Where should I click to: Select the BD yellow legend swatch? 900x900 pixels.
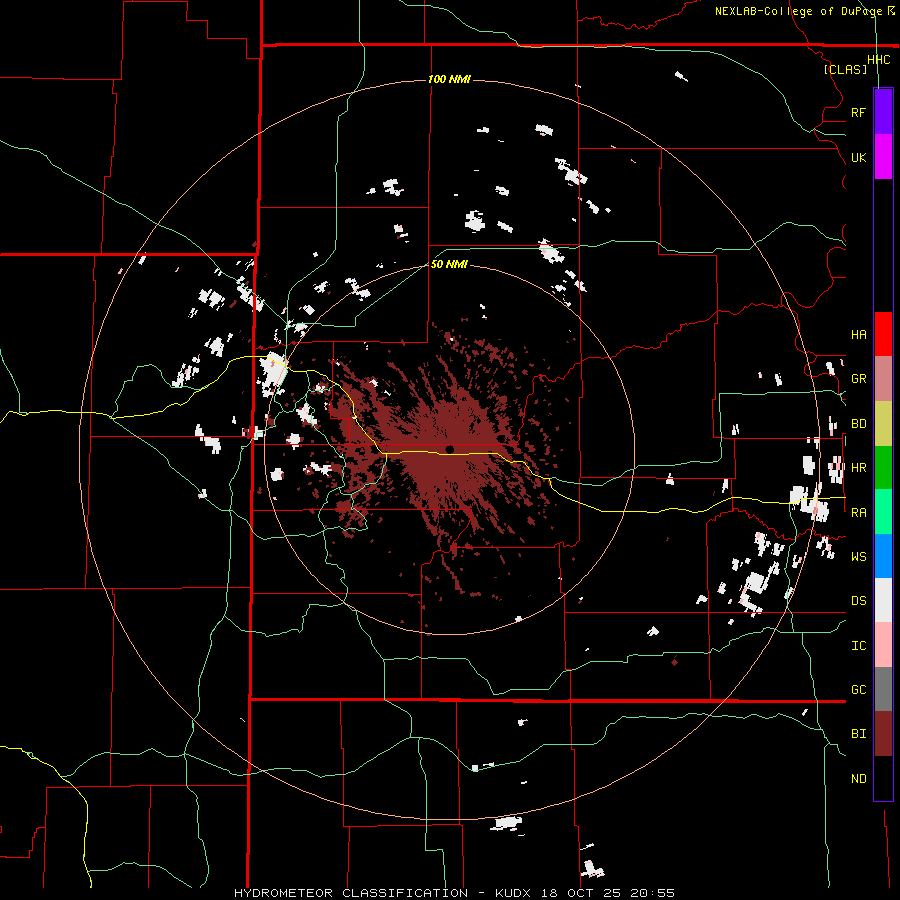883,424
